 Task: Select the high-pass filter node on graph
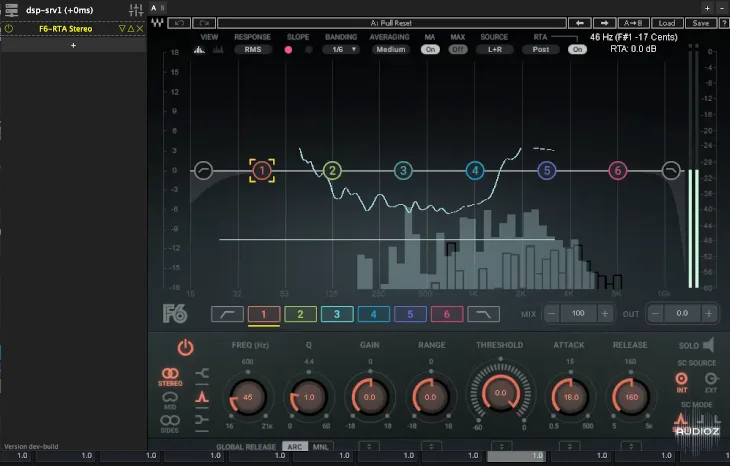(x=203, y=170)
